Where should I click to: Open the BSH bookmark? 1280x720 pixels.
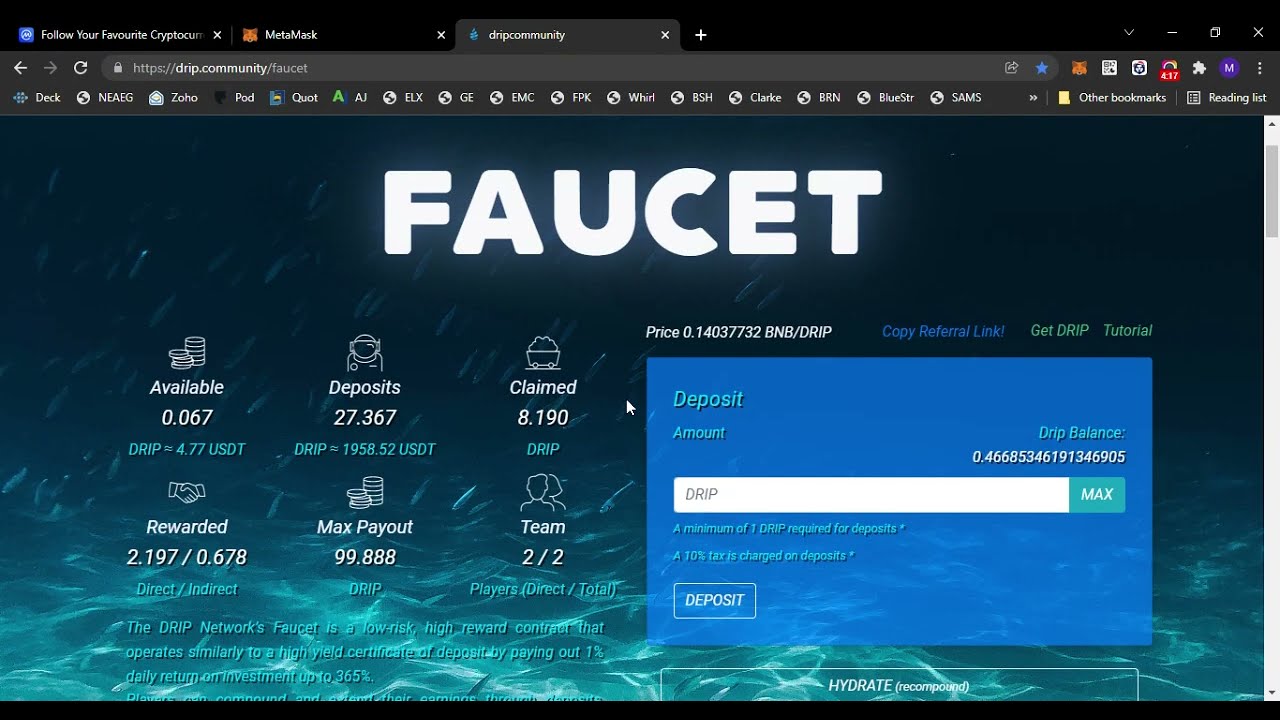click(x=692, y=98)
